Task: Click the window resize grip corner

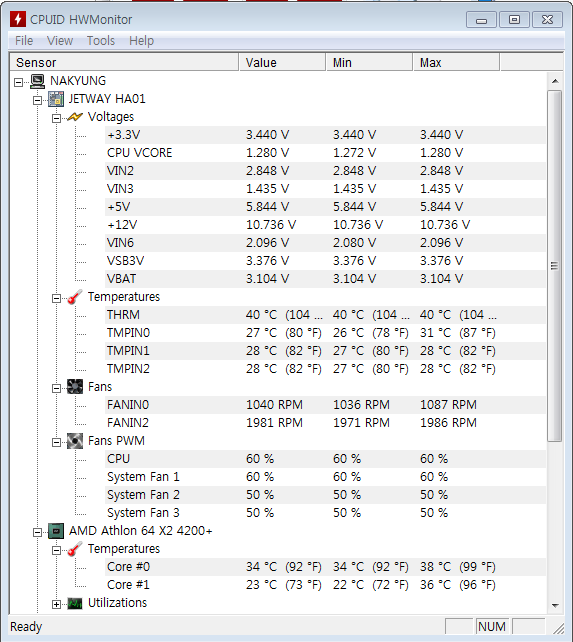Action: (x=558, y=628)
